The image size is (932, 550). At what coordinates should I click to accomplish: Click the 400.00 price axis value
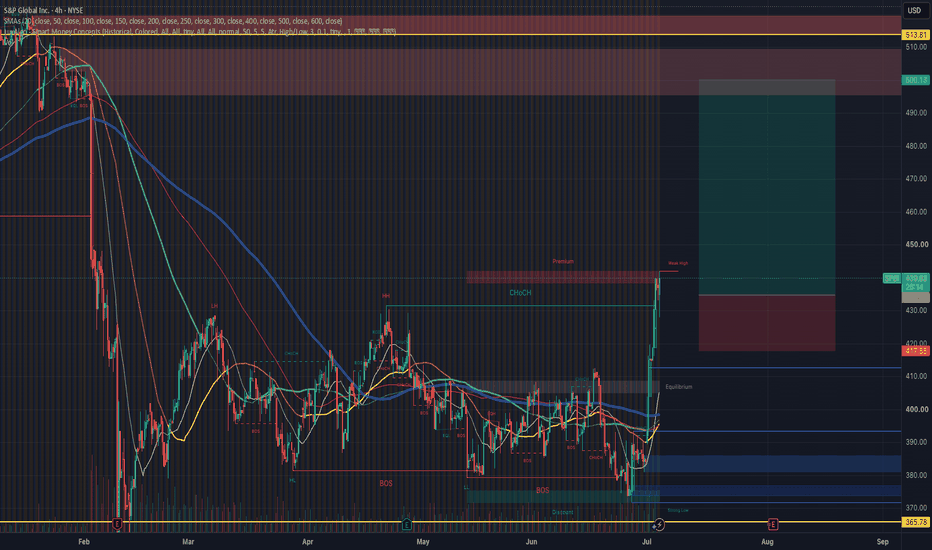[917, 409]
